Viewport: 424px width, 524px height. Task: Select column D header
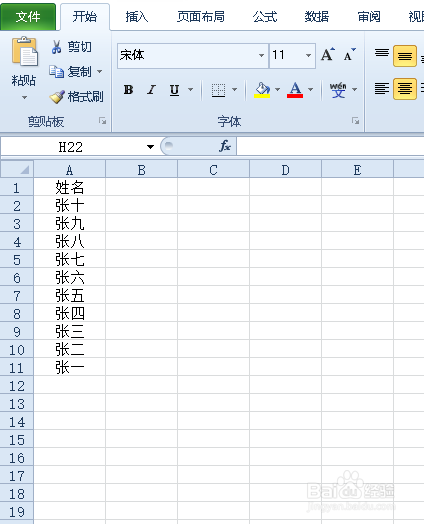click(x=285, y=170)
